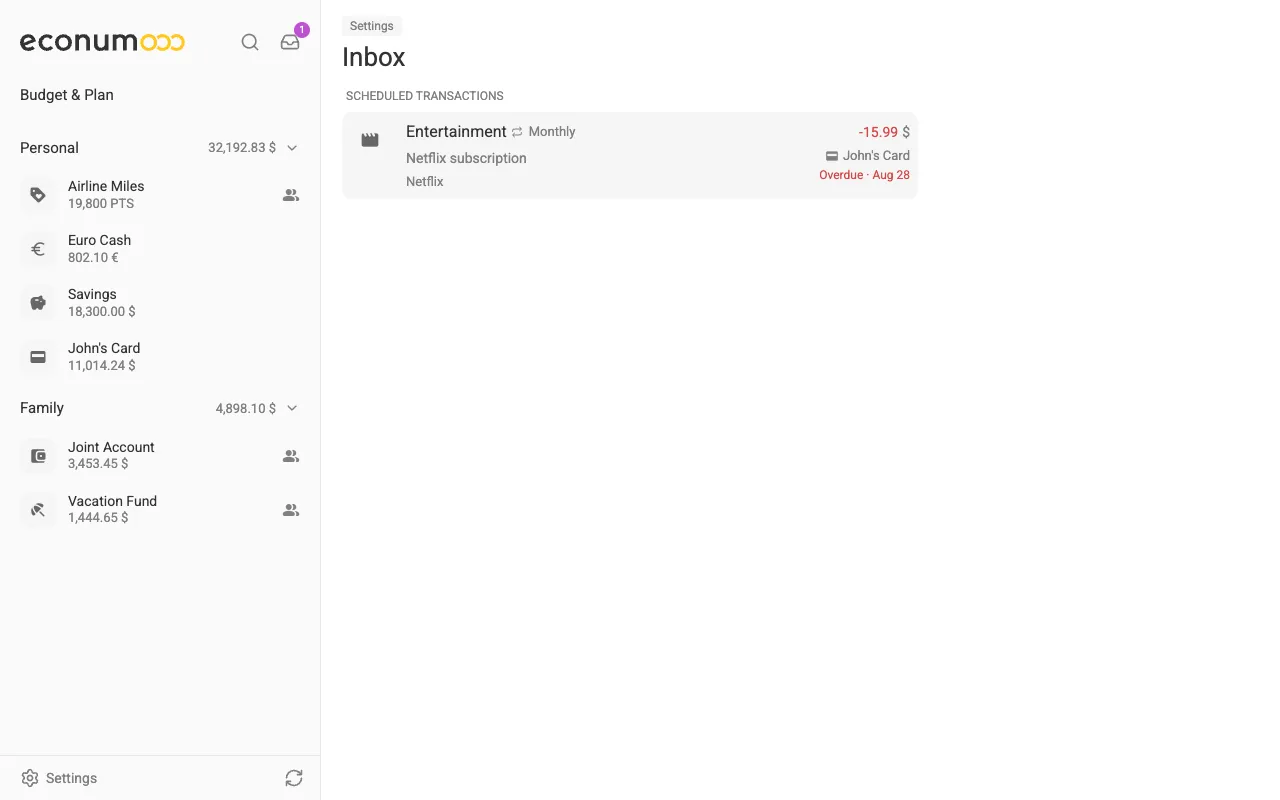The width and height of the screenshot is (1280, 800).
Task: Select the Savings account name
Action: (92, 294)
